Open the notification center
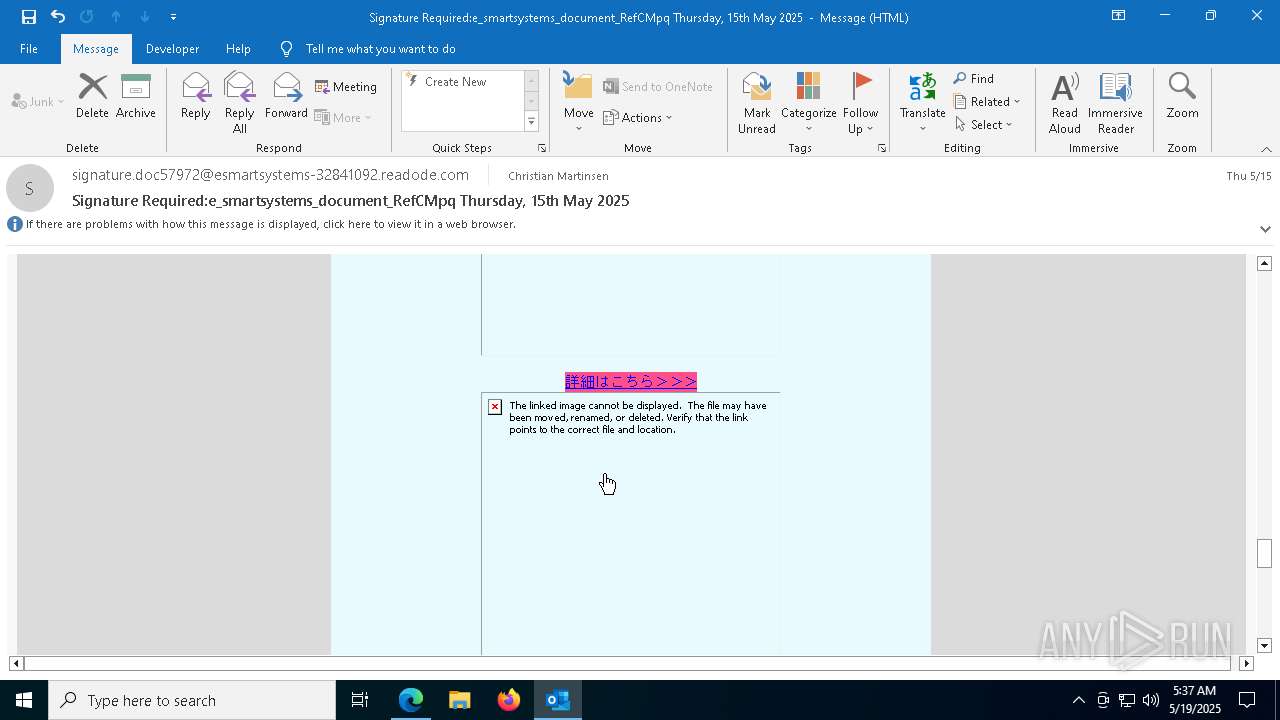The width and height of the screenshot is (1280, 720). [x=1247, y=700]
